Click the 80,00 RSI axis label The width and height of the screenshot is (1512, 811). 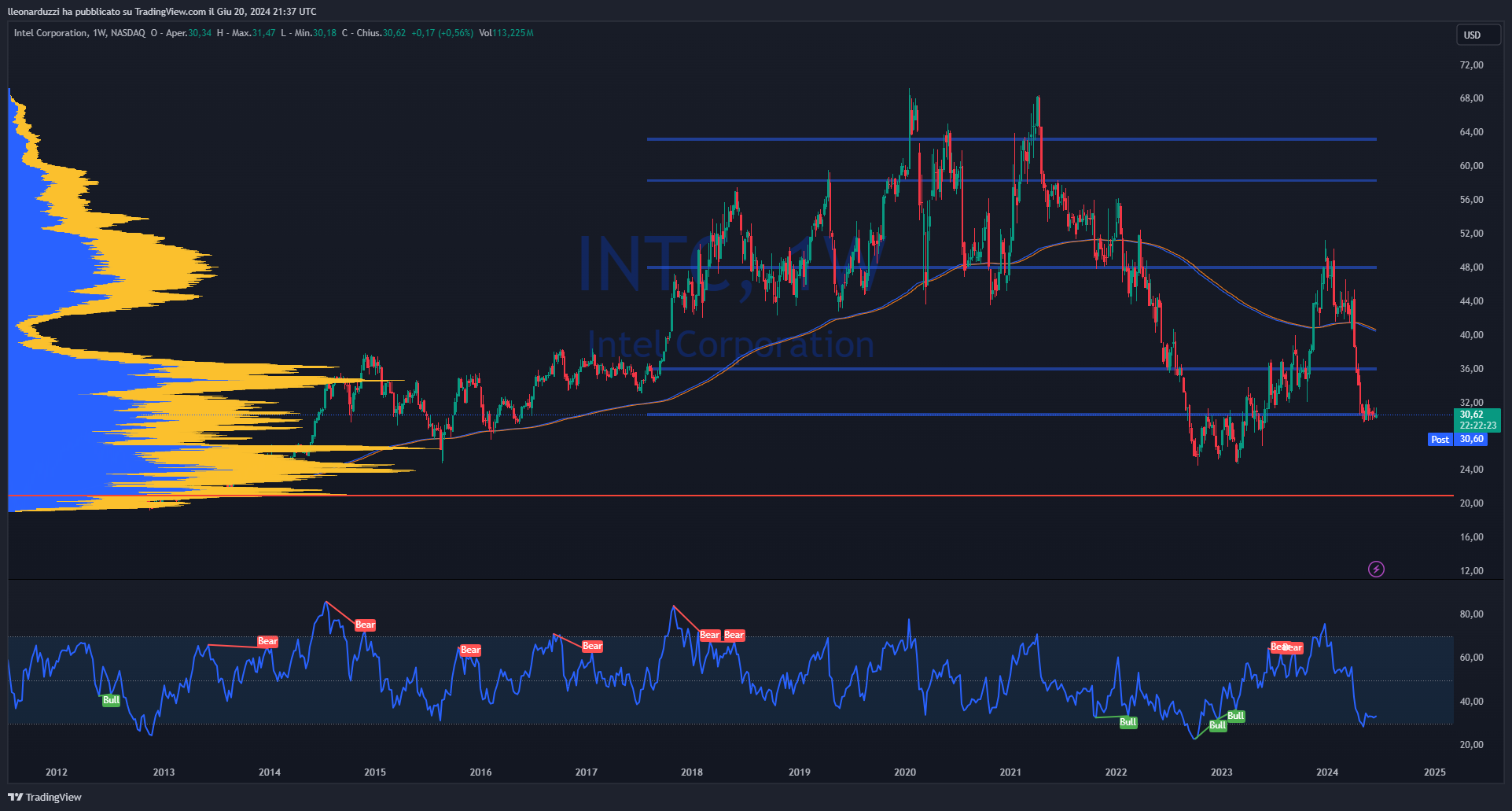[1471, 614]
